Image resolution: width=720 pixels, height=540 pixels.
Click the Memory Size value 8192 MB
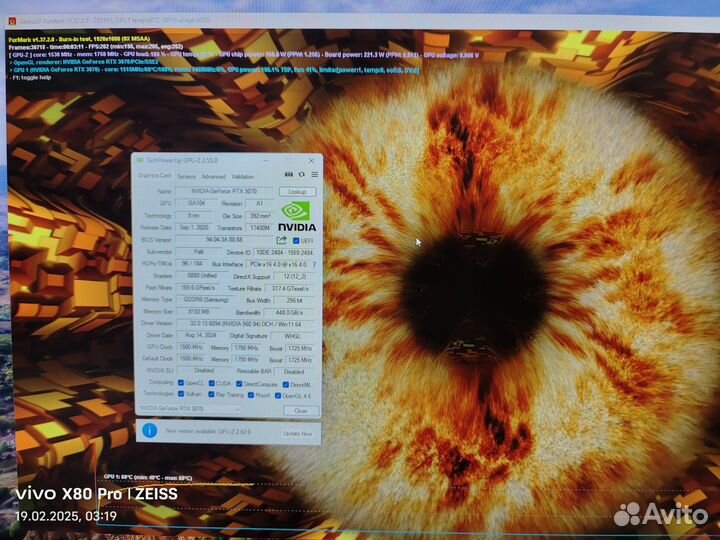point(198,311)
